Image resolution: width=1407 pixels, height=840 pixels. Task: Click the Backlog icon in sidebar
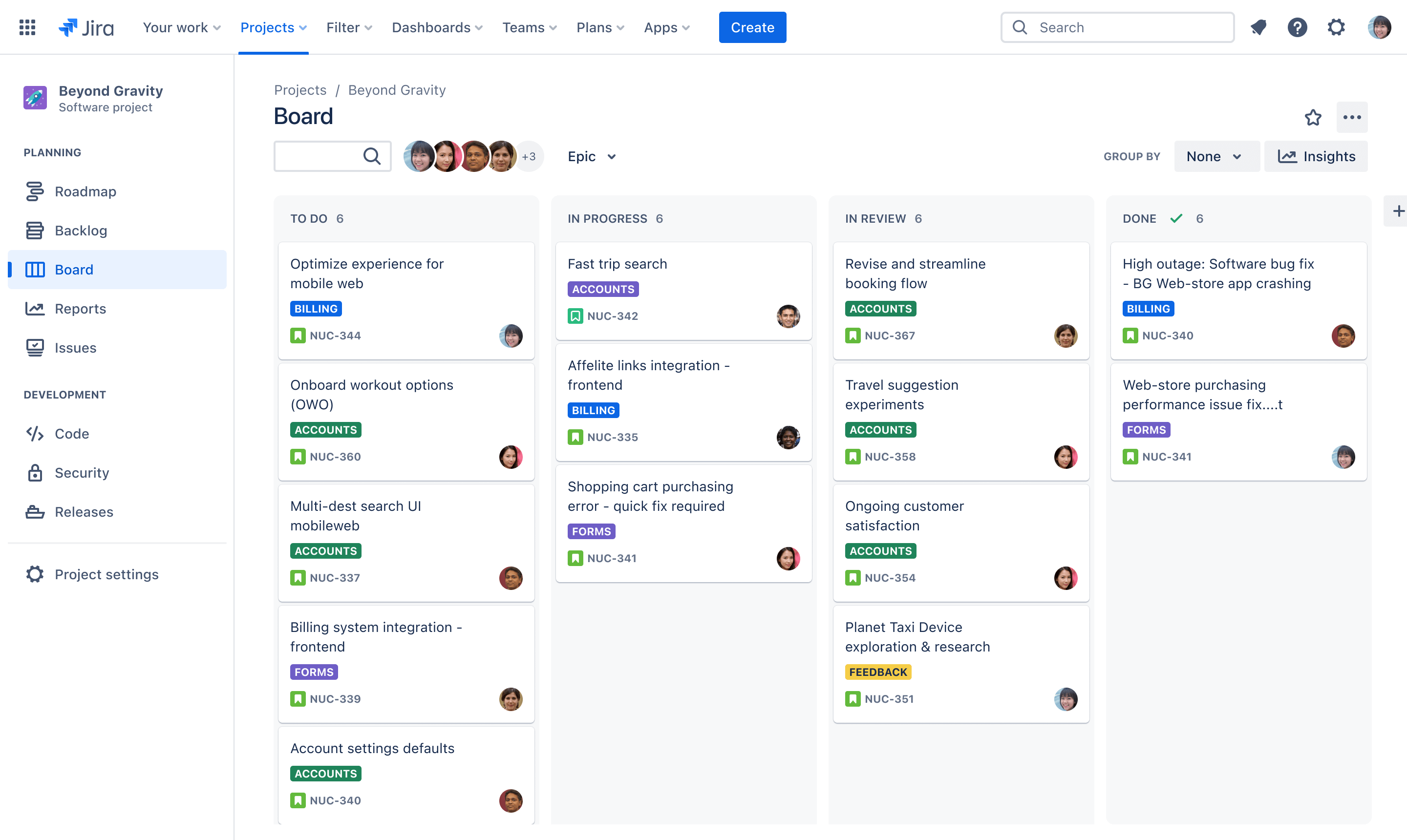(34, 230)
